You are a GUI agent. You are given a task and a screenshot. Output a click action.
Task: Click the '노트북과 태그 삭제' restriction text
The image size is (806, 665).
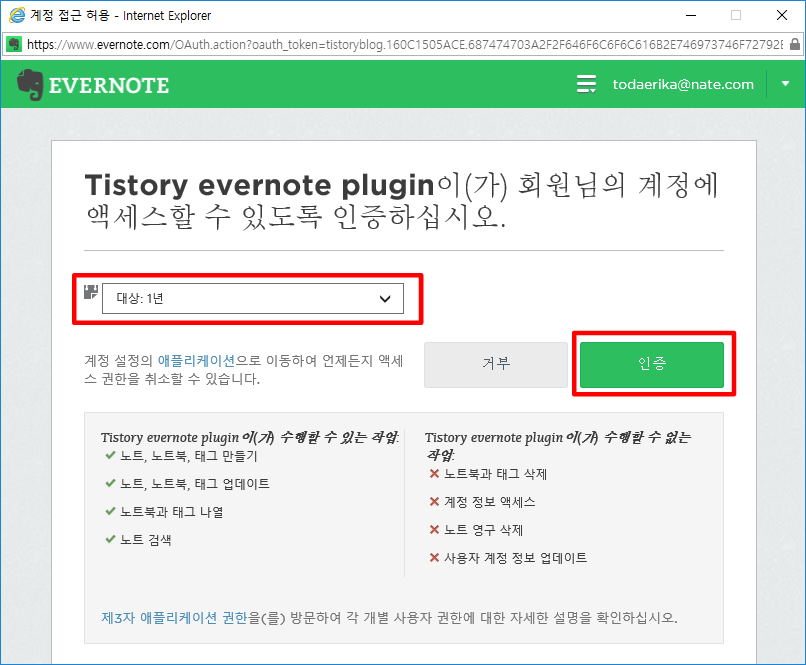click(x=496, y=474)
